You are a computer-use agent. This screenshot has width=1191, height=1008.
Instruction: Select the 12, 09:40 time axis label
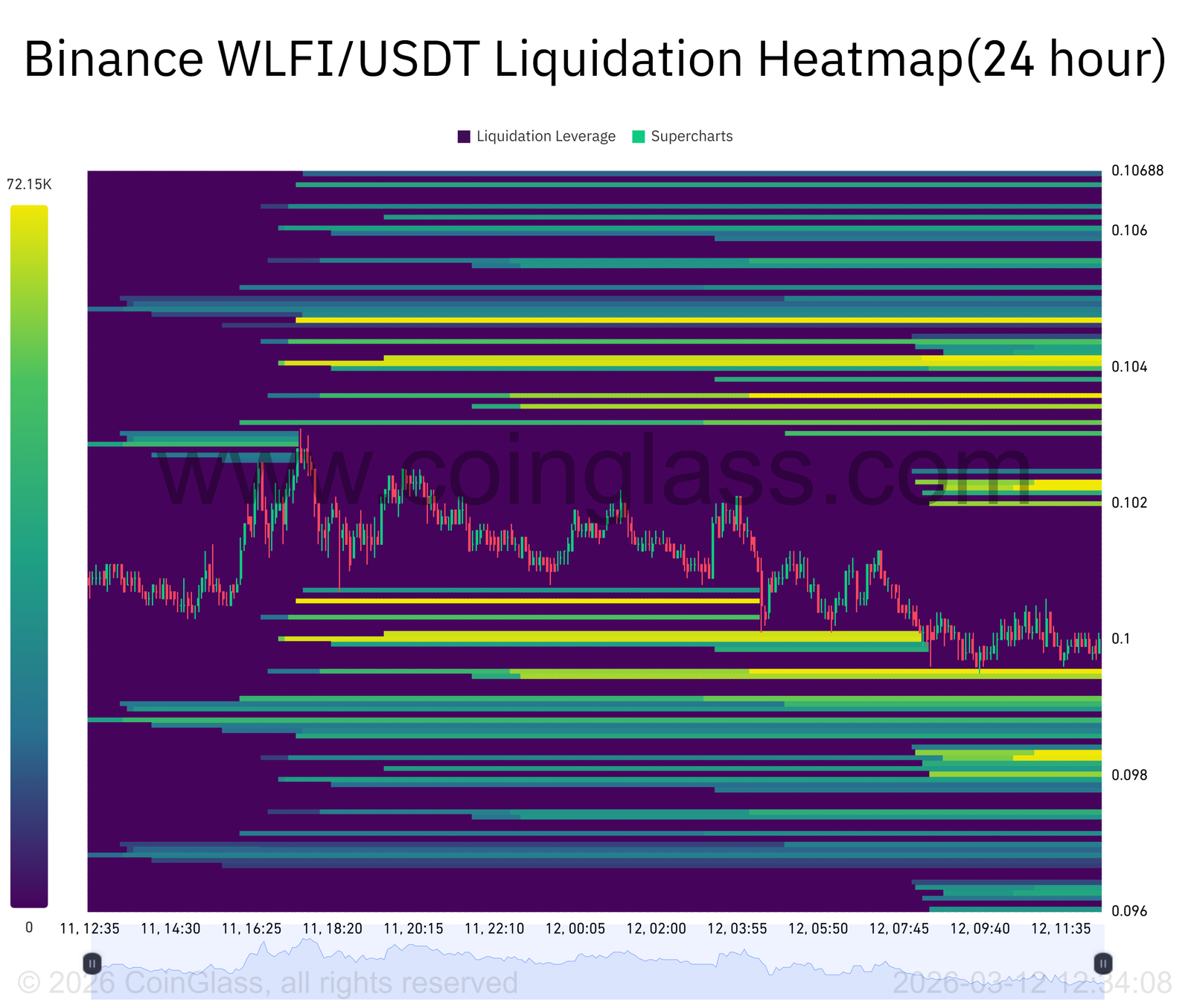pos(980,928)
